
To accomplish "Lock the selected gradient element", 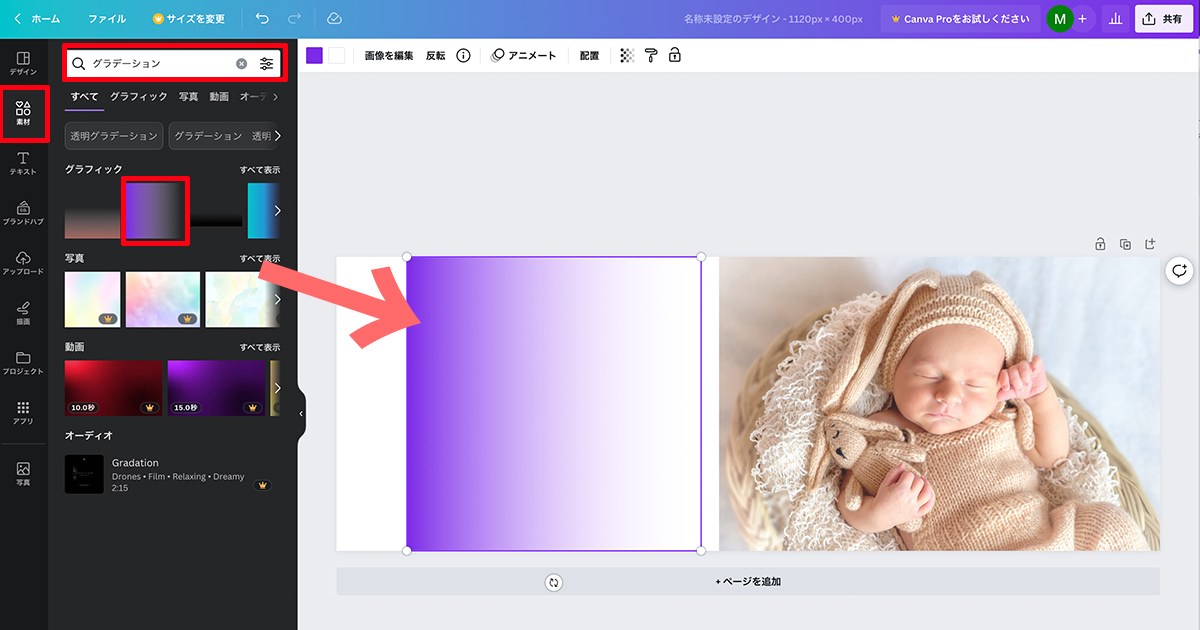I will click(675, 55).
